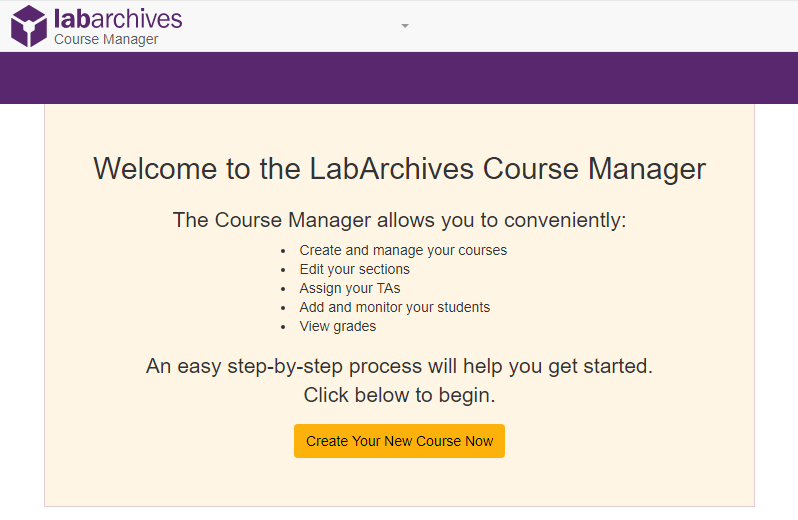The height and width of the screenshot is (520, 798).
Task: Click bullet point beside "Edit your sections"
Action: [284, 270]
